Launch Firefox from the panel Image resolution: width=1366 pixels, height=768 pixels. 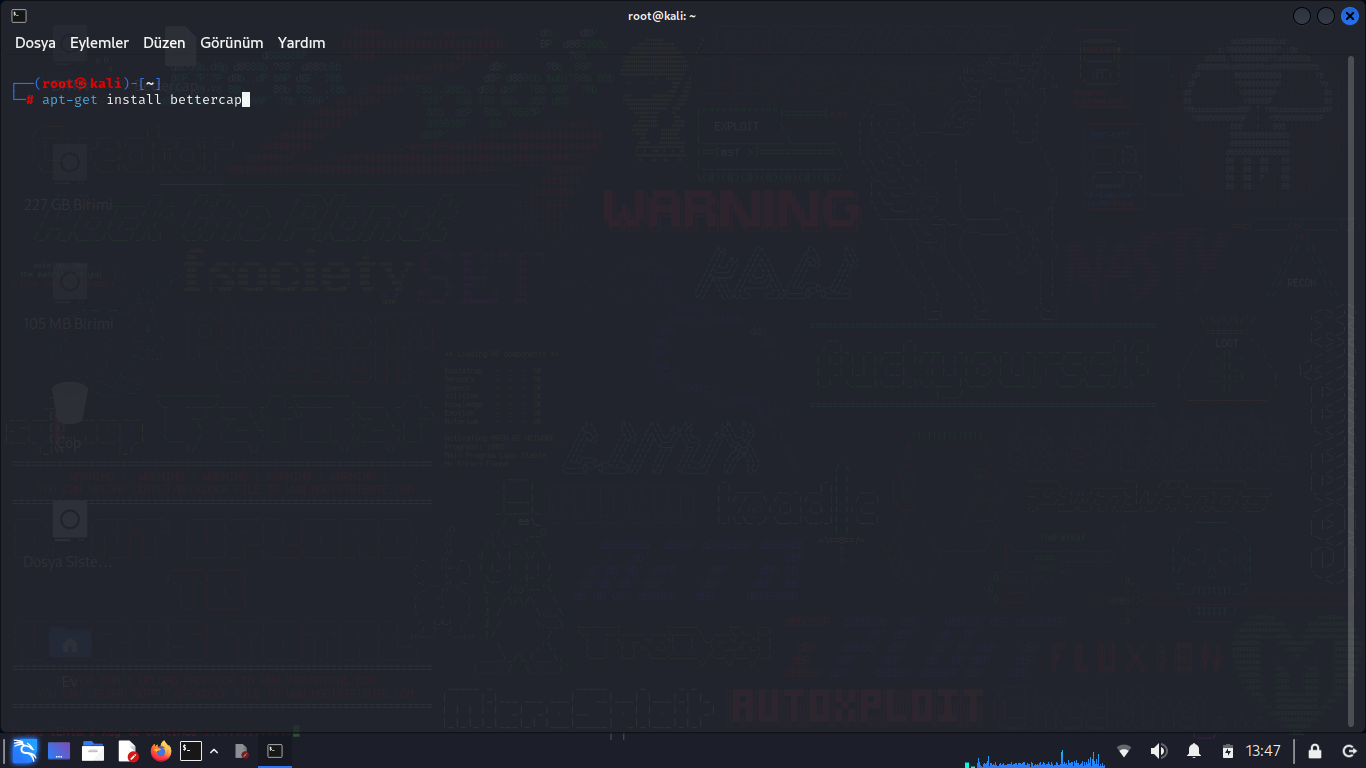click(x=161, y=750)
